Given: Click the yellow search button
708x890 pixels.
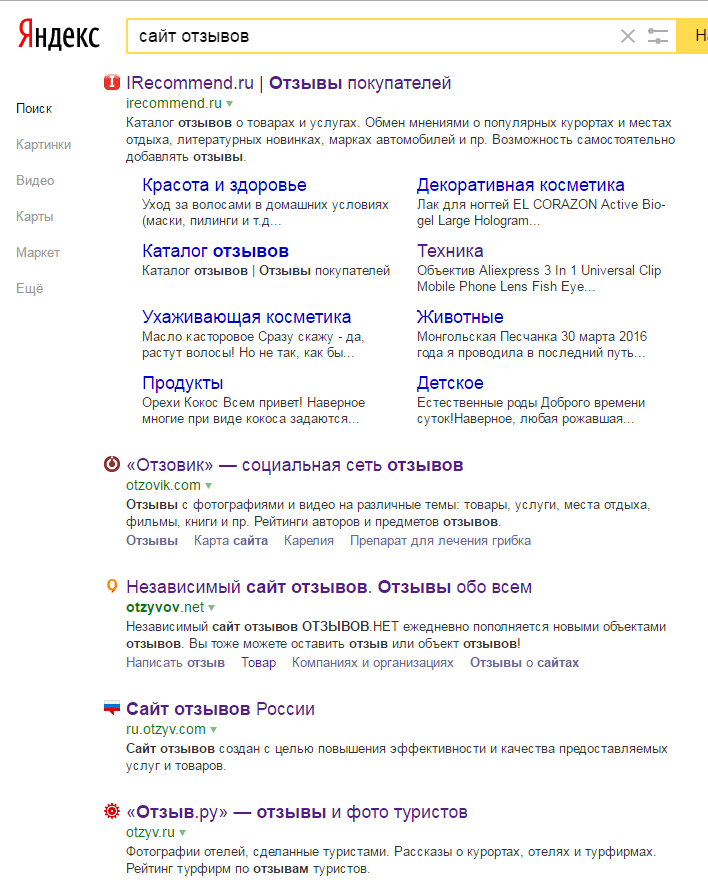Looking at the screenshot, I should (x=693, y=36).
